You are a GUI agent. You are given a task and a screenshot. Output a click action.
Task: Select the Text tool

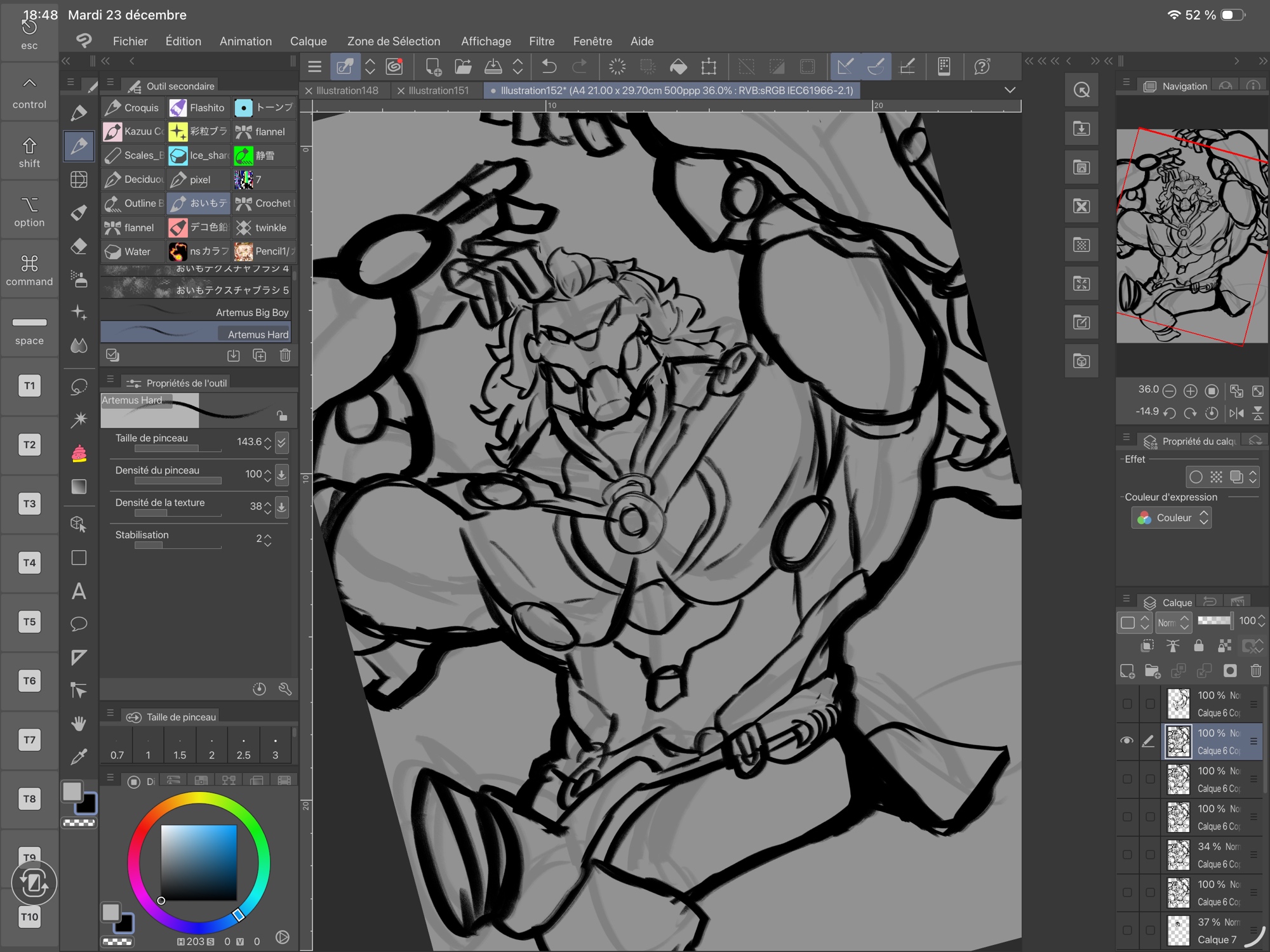point(79,592)
